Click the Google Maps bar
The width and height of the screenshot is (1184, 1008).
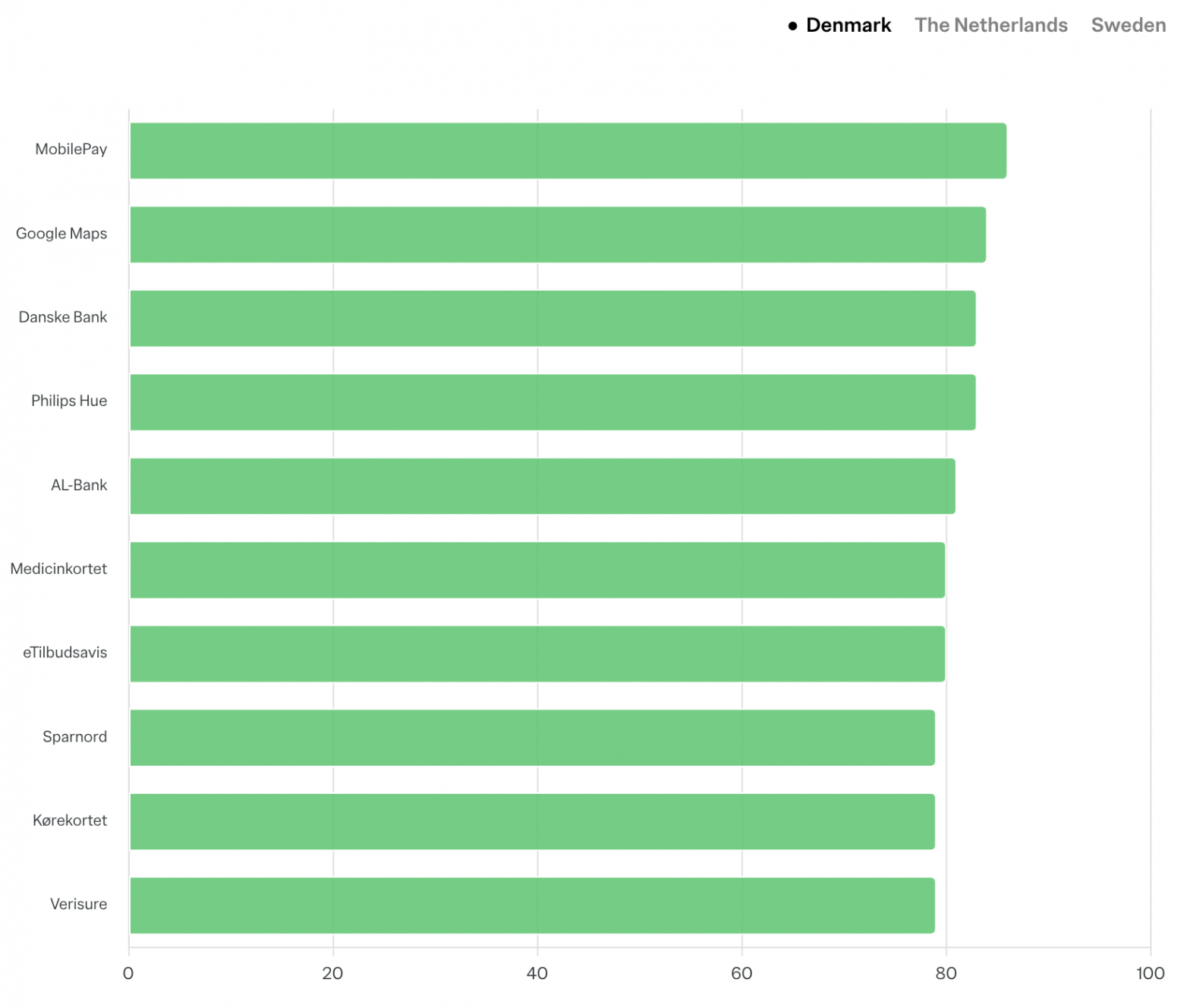558,235
